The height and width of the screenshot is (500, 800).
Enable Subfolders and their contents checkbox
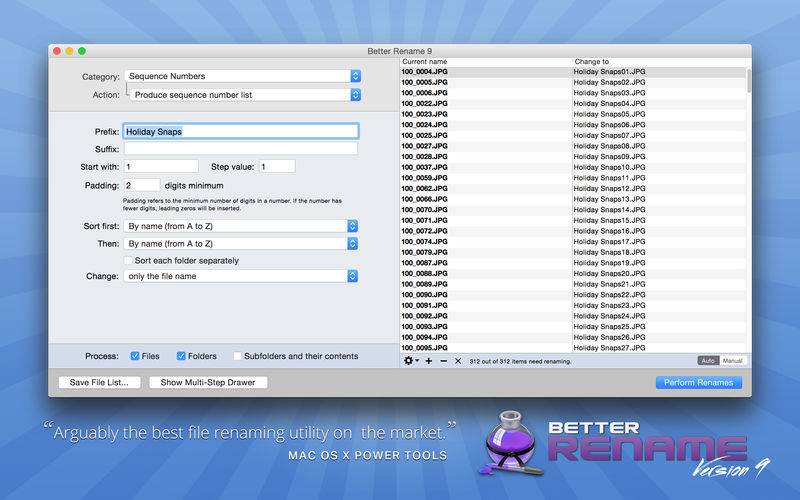coord(237,356)
